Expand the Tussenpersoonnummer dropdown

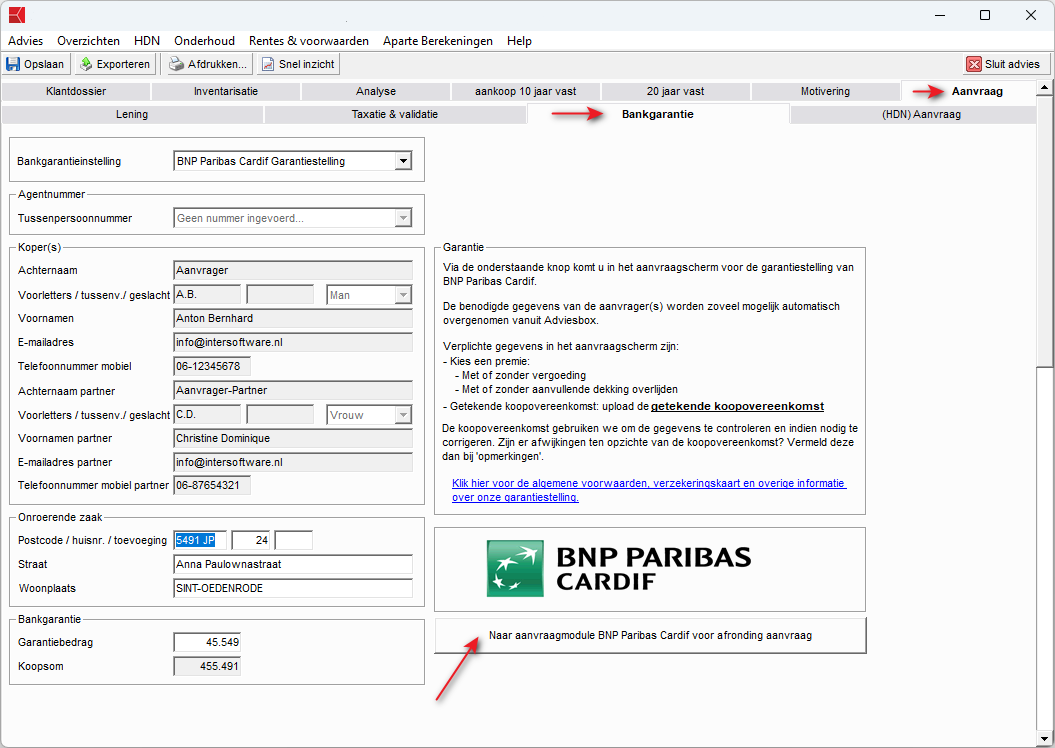coord(403,218)
